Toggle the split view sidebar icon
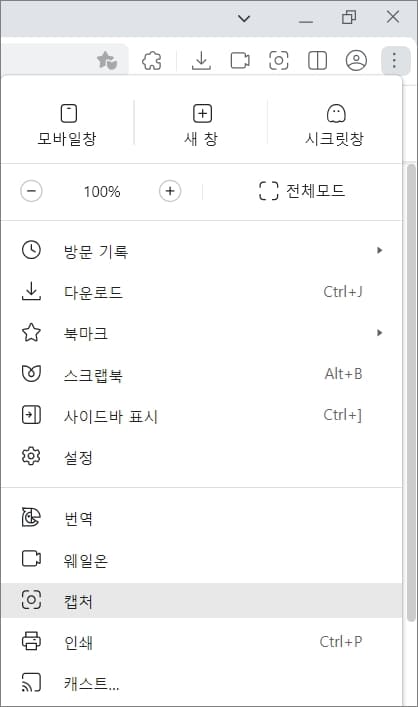The height and width of the screenshot is (707, 418). tap(317, 60)
